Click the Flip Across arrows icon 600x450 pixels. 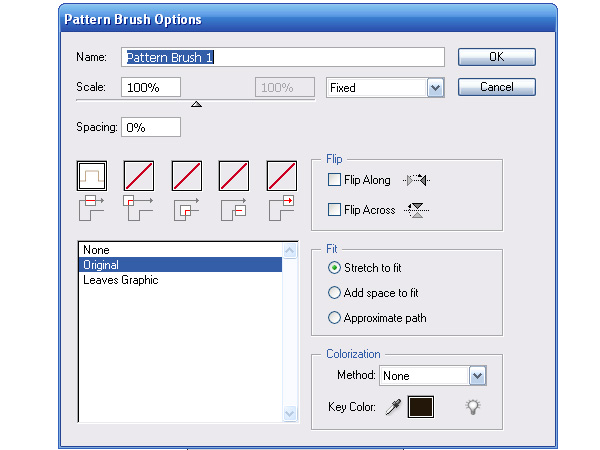tap(417, 210)
